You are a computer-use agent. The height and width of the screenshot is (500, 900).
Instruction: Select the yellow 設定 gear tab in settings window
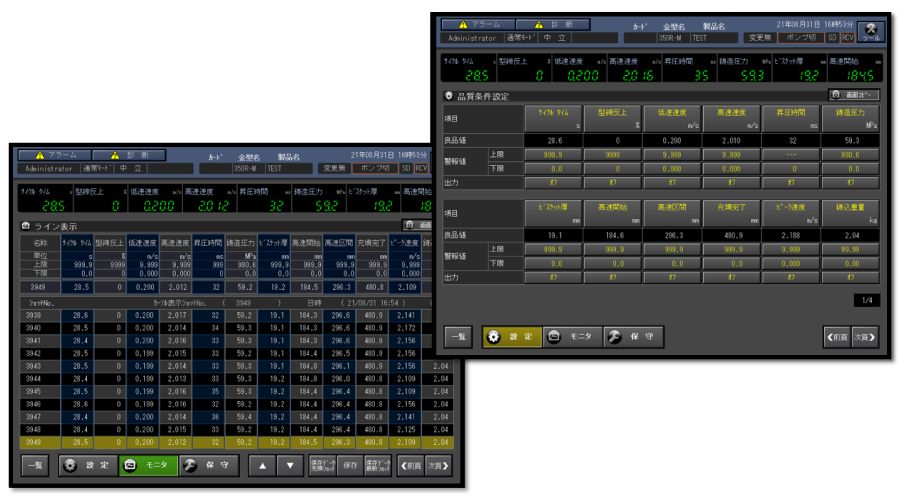(512, 337)
